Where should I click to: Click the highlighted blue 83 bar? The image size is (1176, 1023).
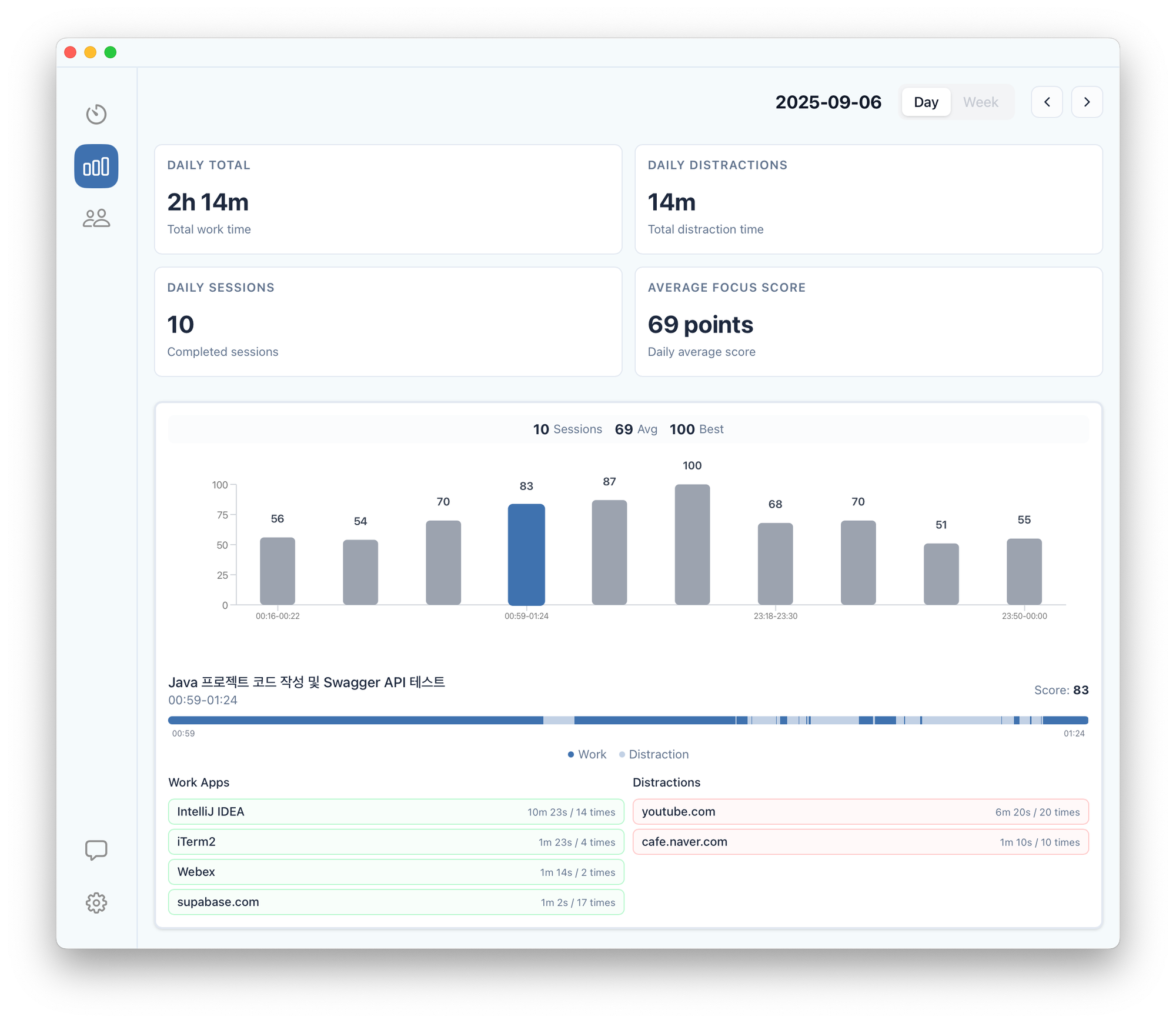pos(526,554)
